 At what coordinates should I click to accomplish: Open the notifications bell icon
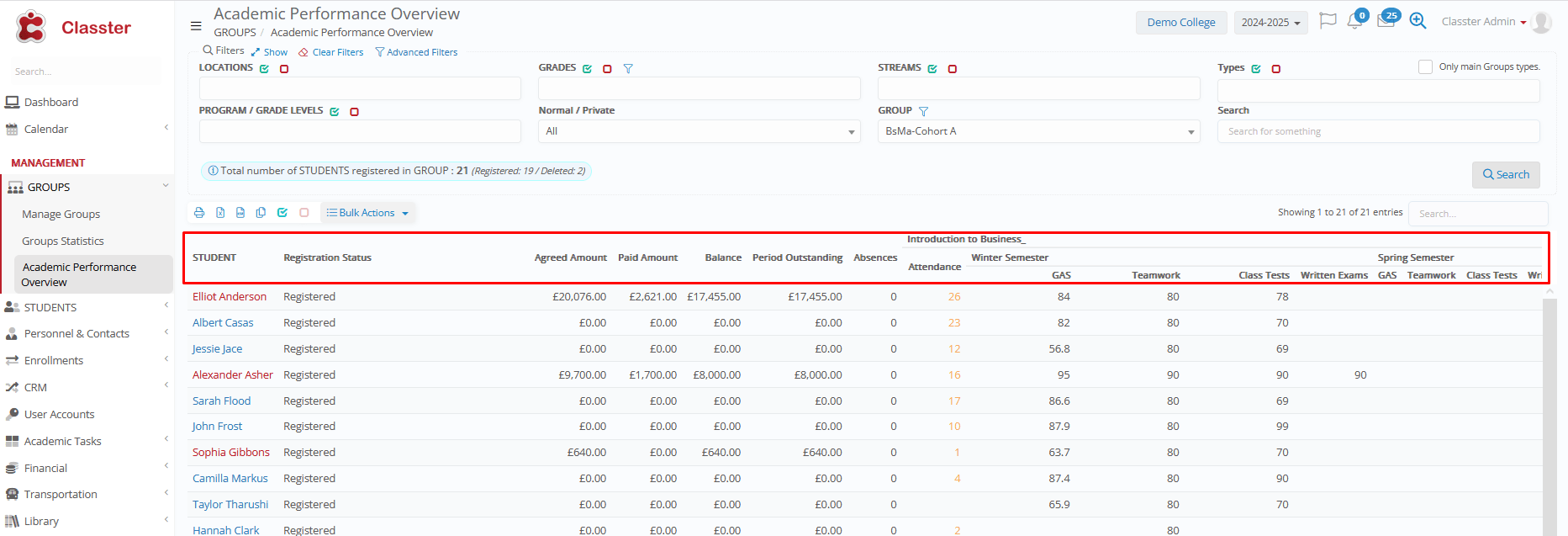click(1354, 22)
